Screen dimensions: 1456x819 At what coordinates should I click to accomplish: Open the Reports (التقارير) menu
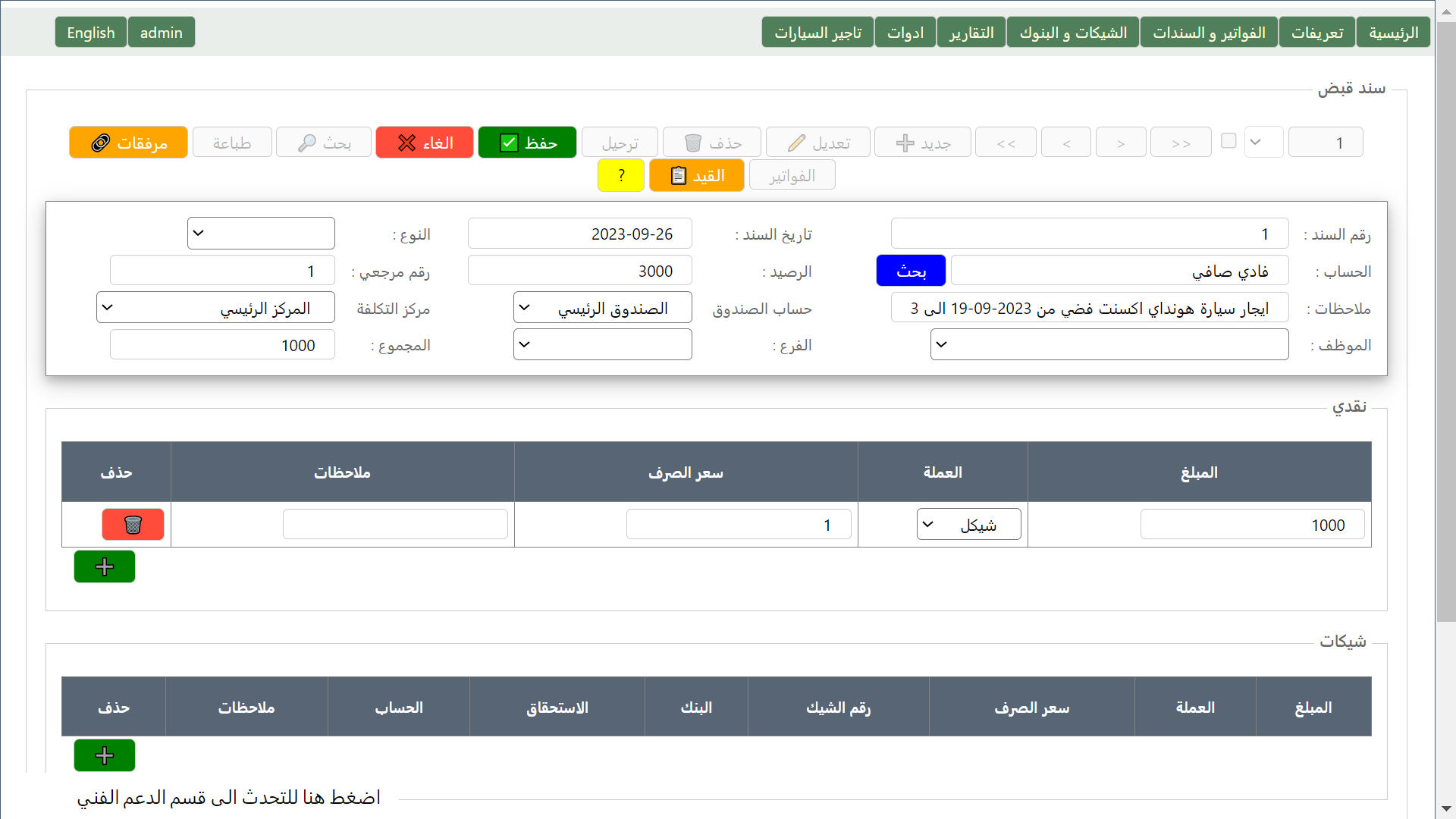(x=971, y=33)
